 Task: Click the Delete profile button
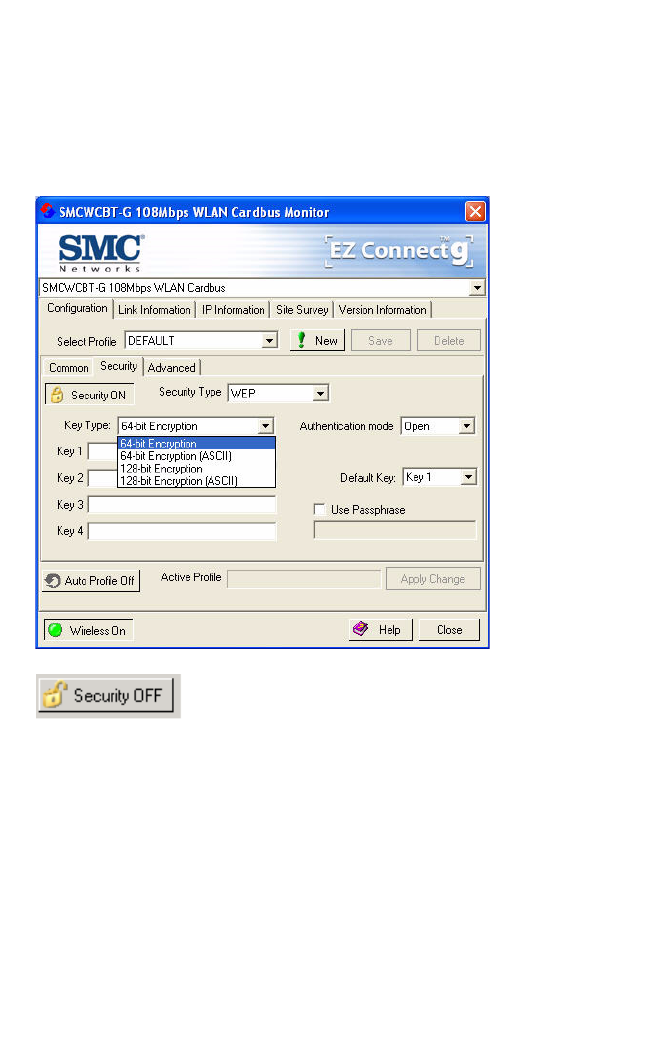[x=449, y=341]
